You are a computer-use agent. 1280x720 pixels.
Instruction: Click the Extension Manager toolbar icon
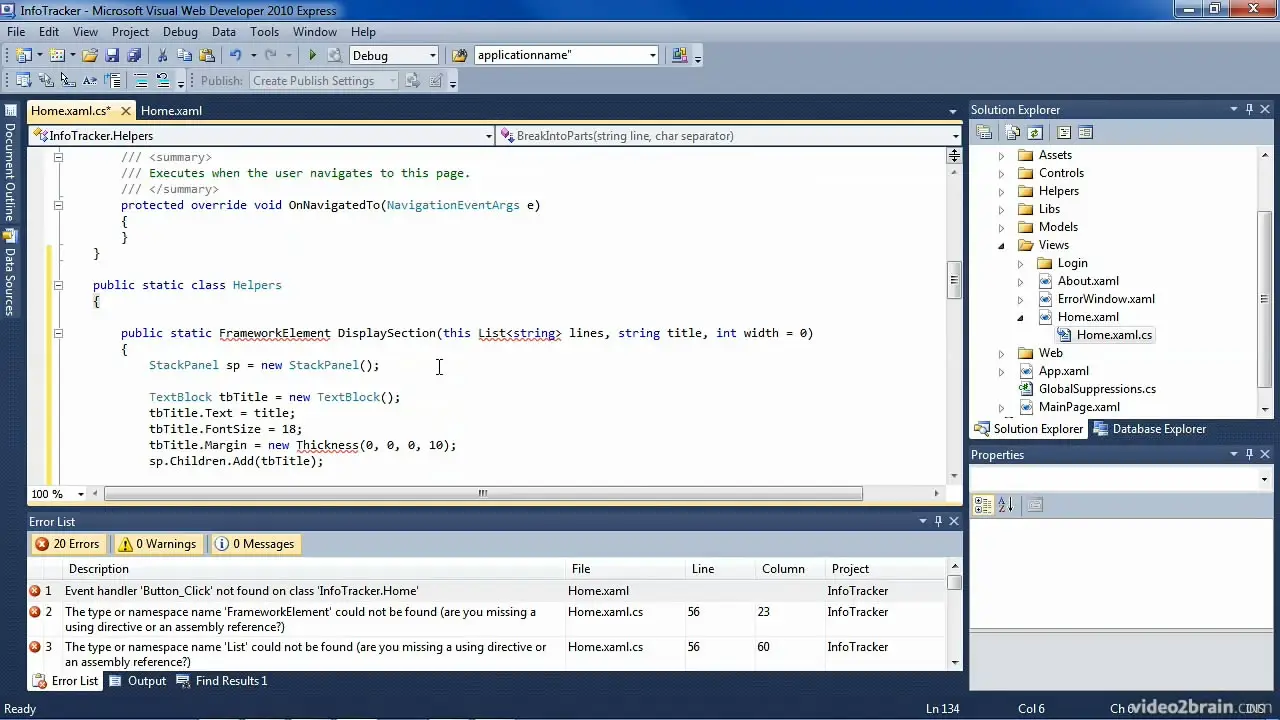point(680,55)
